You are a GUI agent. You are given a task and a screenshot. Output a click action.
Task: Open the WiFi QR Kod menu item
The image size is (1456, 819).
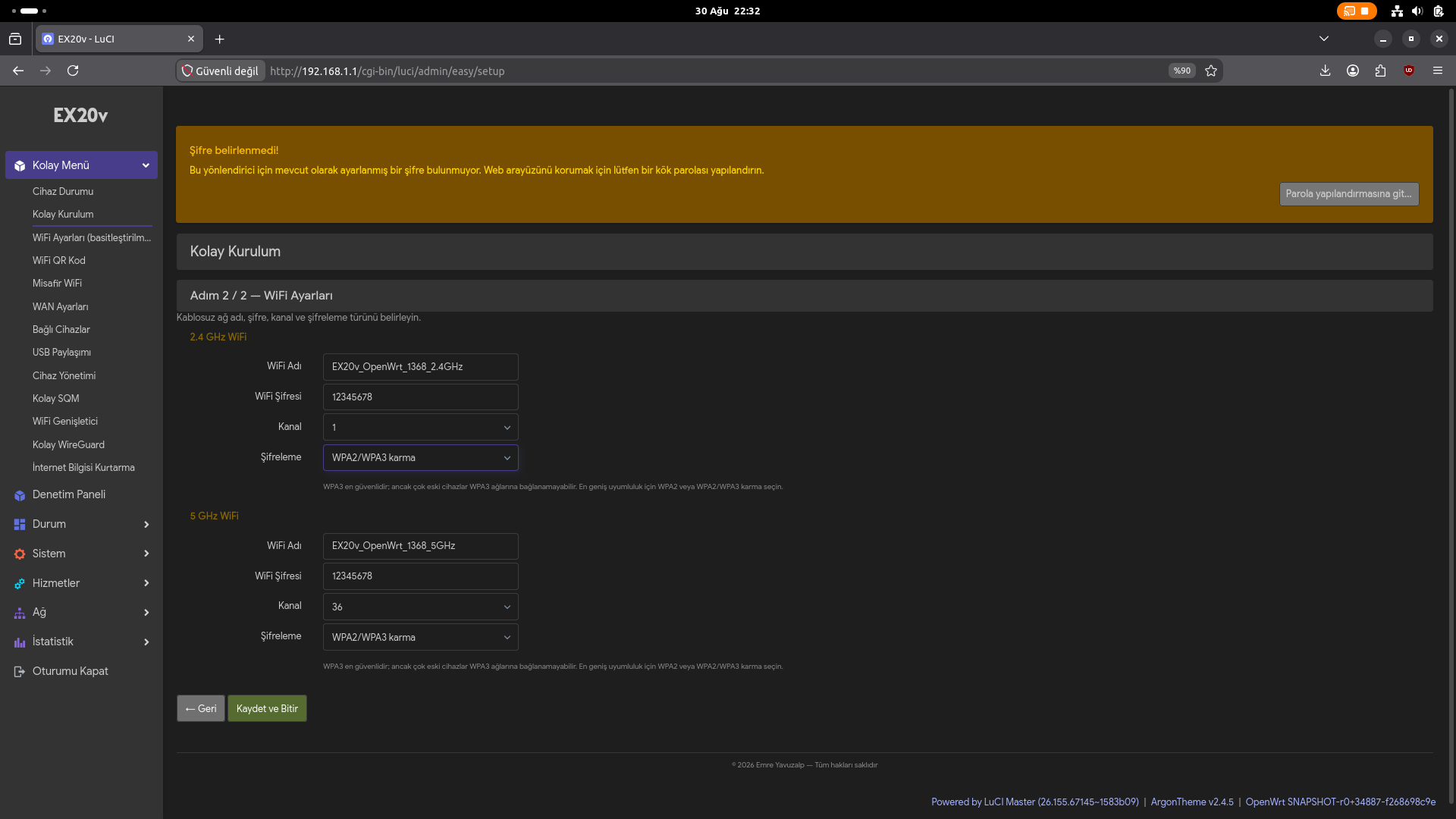point(59,261)
